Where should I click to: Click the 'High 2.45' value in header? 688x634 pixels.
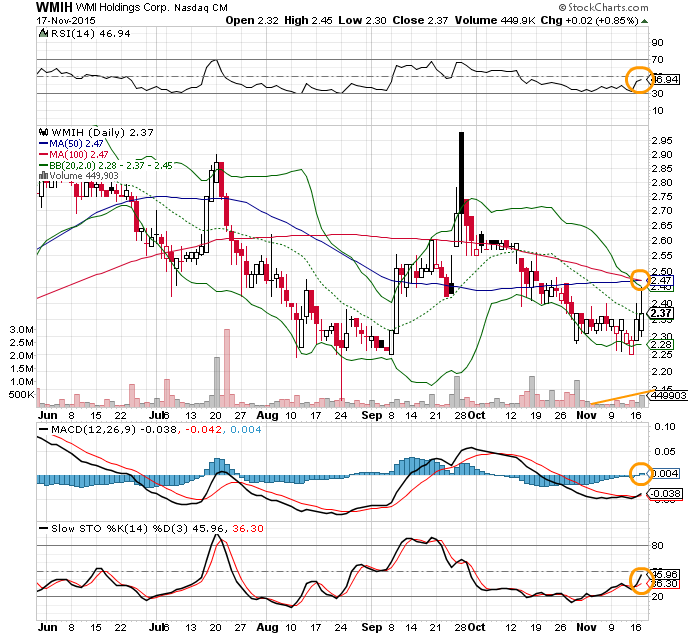pyautogui.click(x=308, y=21)
